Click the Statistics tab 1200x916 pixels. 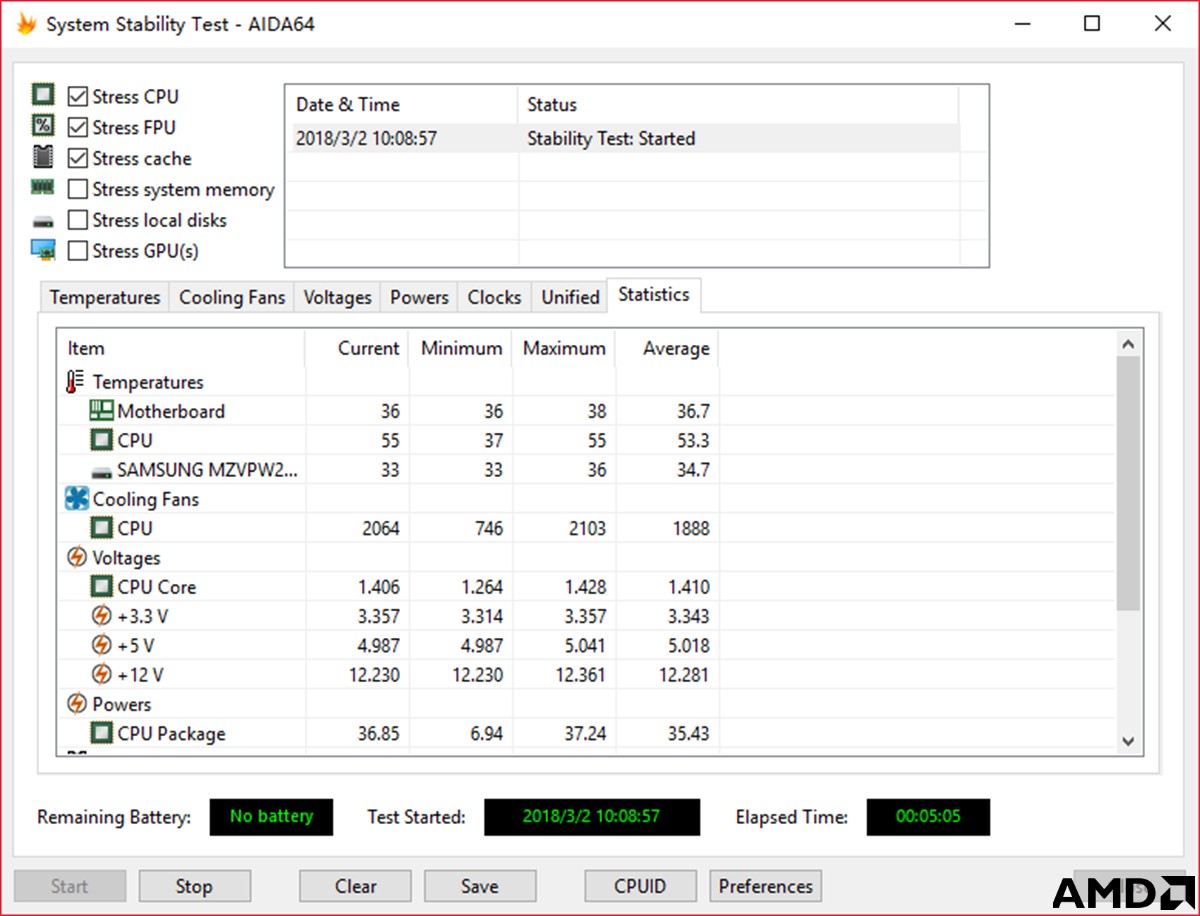tap(654, 295)
